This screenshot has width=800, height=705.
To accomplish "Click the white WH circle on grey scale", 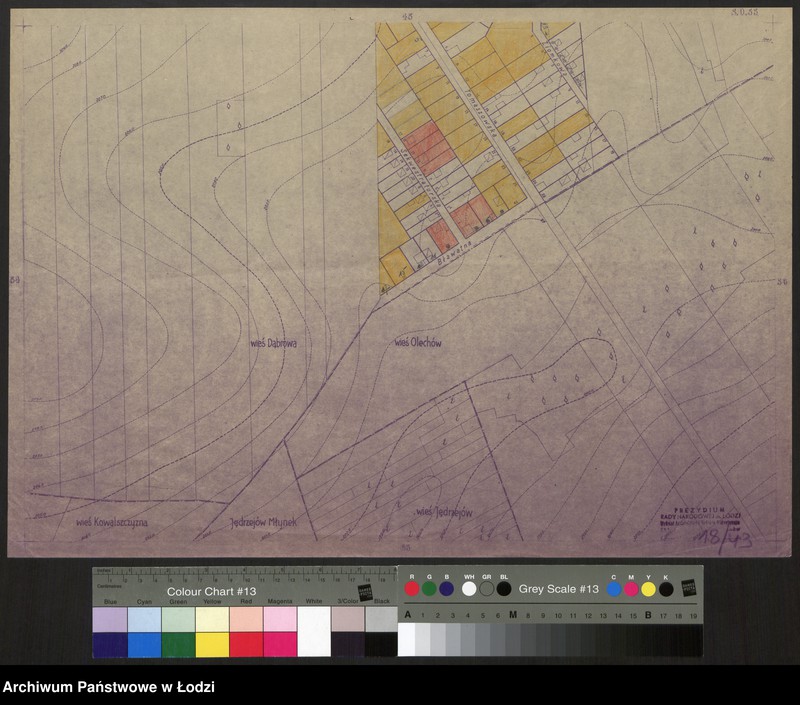I will pos(469,589).
